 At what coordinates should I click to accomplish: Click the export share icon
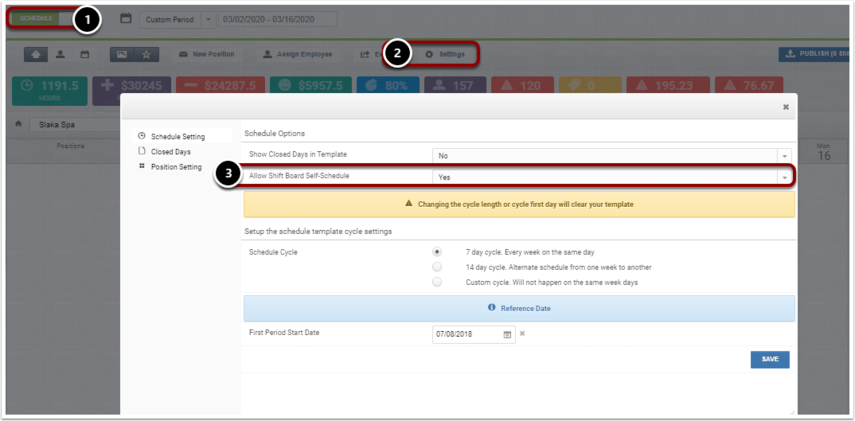(x=364, y=55)
